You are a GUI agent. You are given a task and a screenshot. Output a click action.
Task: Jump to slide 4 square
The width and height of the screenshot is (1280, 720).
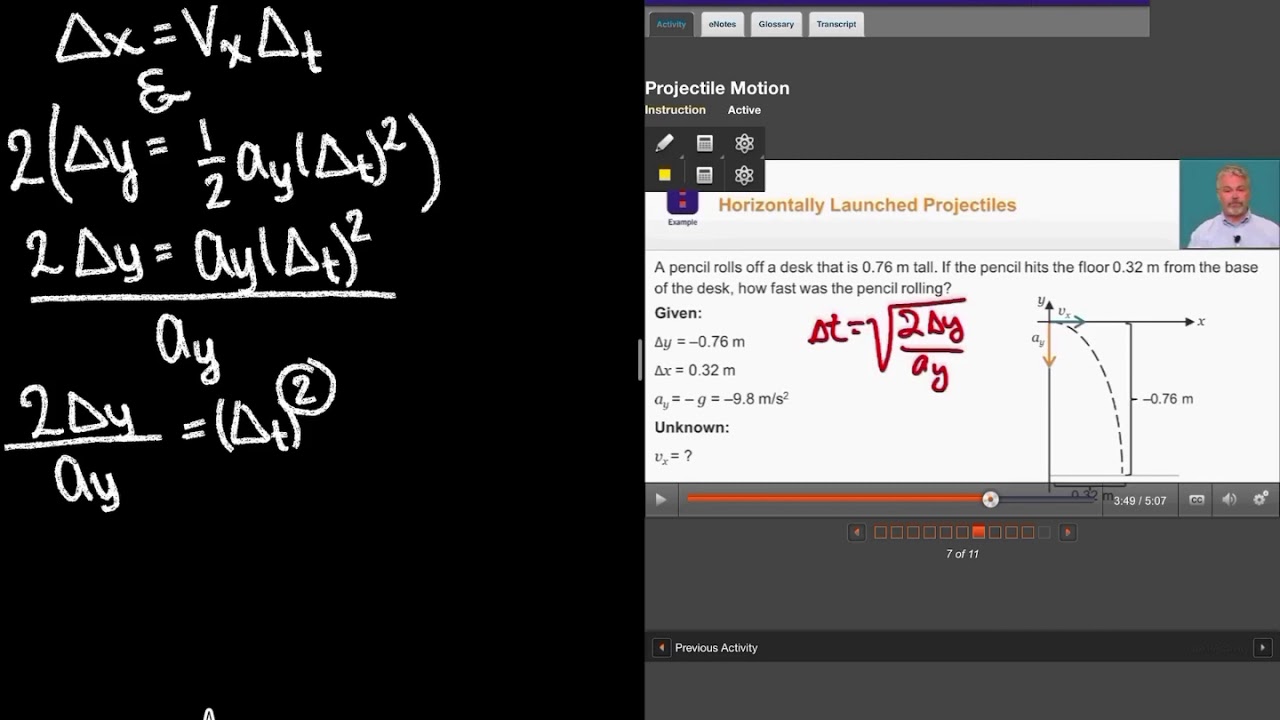[929, 533]
